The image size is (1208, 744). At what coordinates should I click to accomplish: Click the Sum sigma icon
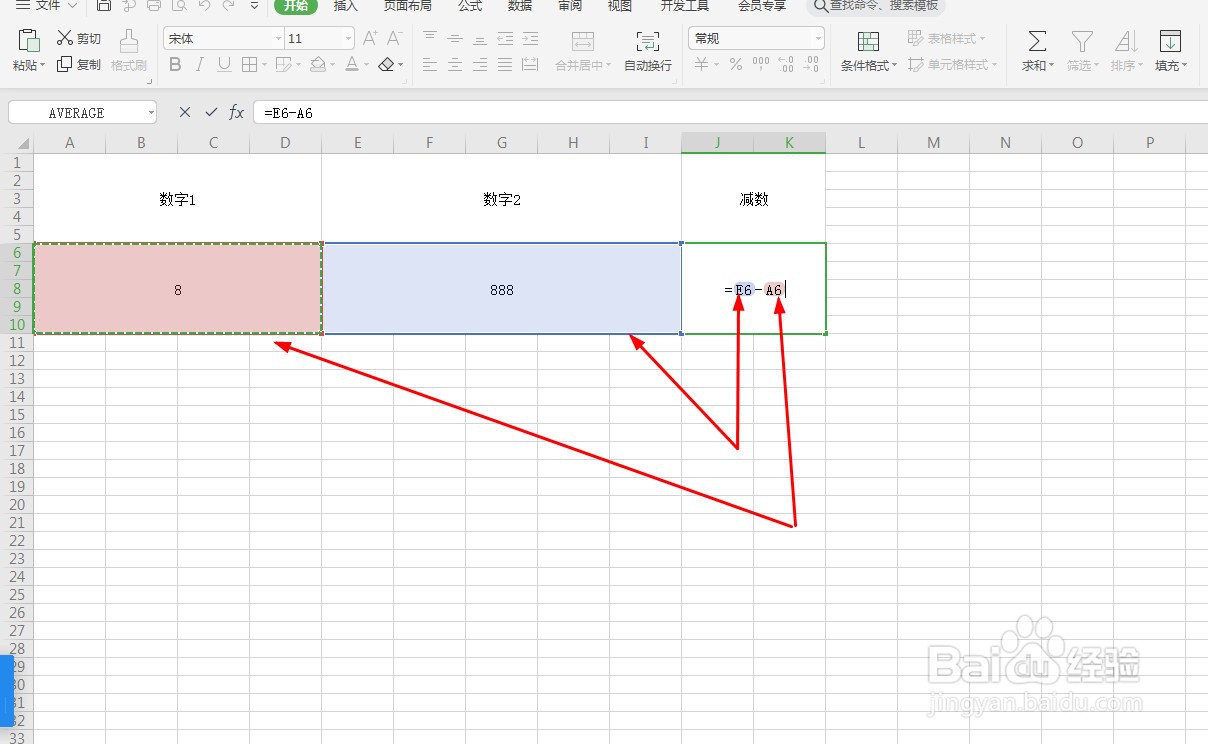tap(1038, 41)
